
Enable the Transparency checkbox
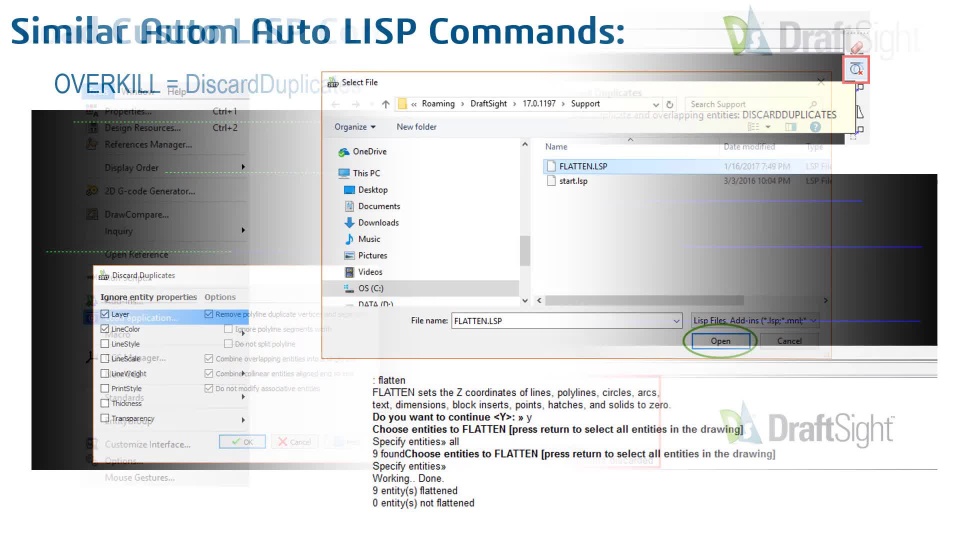click(105, 418)
